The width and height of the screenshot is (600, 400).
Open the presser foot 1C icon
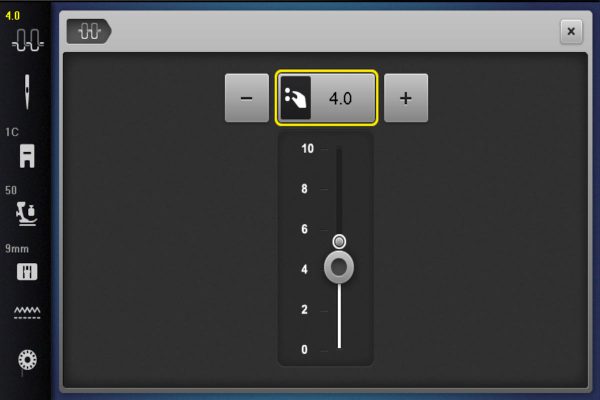(x=27, y=156)
